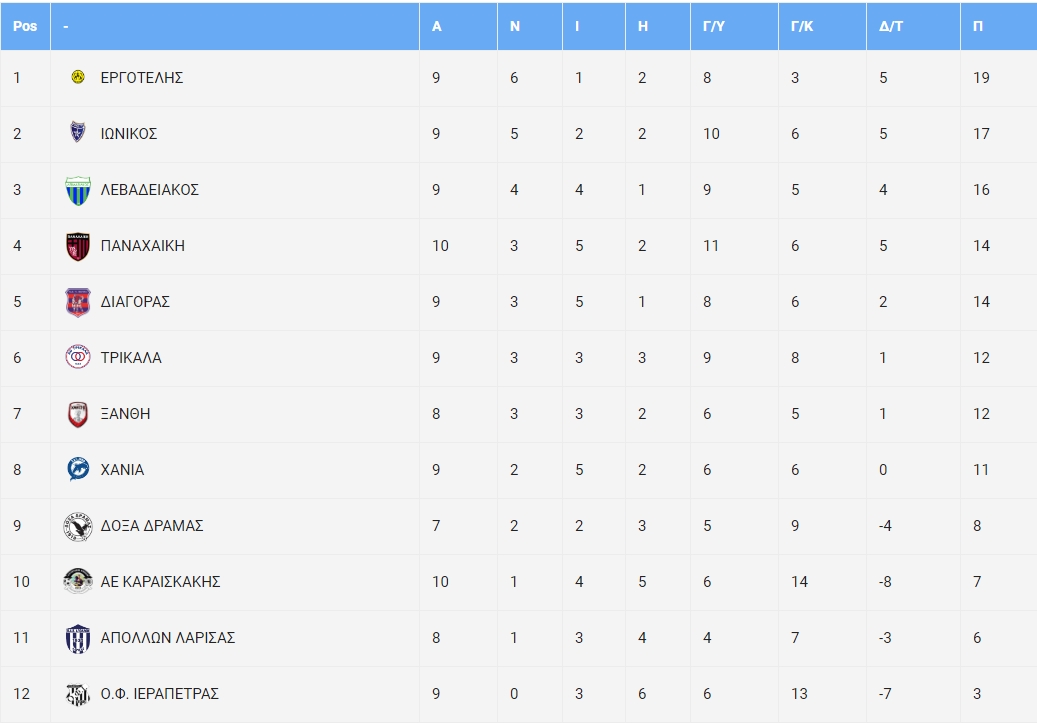1037x727 pixels.
Task: Click the ΠΑΝΑΧΑΙΚΗ red and black crest
Action: [78, 246]
